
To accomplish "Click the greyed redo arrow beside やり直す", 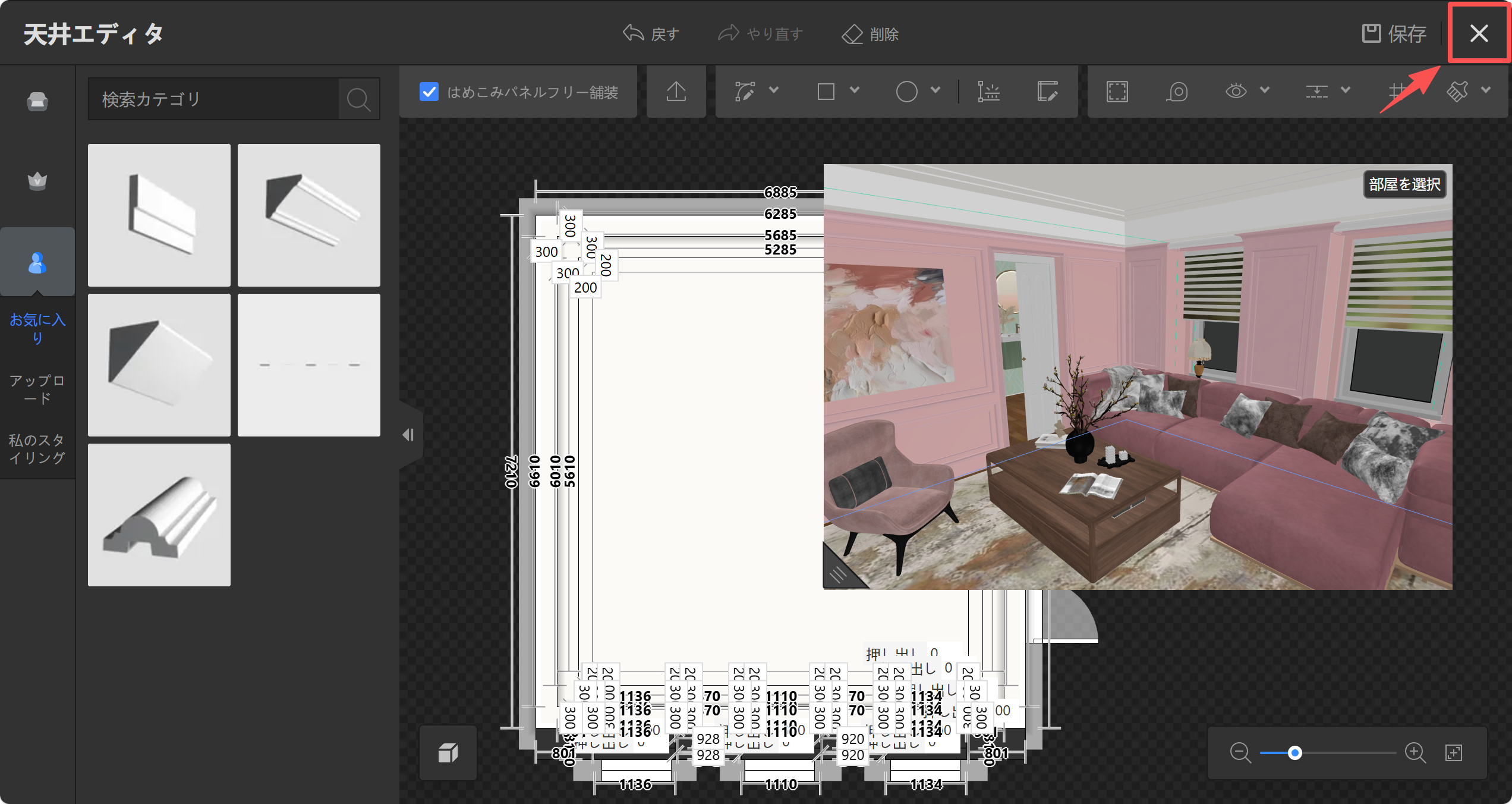I will tap(729, 33).
